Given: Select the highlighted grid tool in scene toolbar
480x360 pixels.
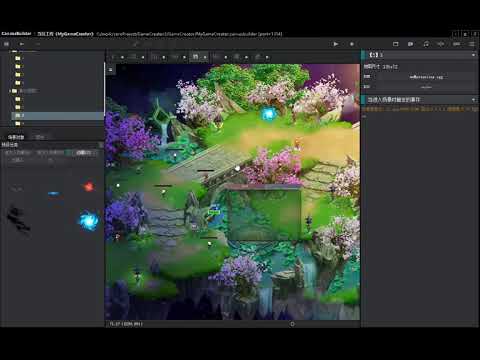Looking at the screenshot, I should 196,57.
